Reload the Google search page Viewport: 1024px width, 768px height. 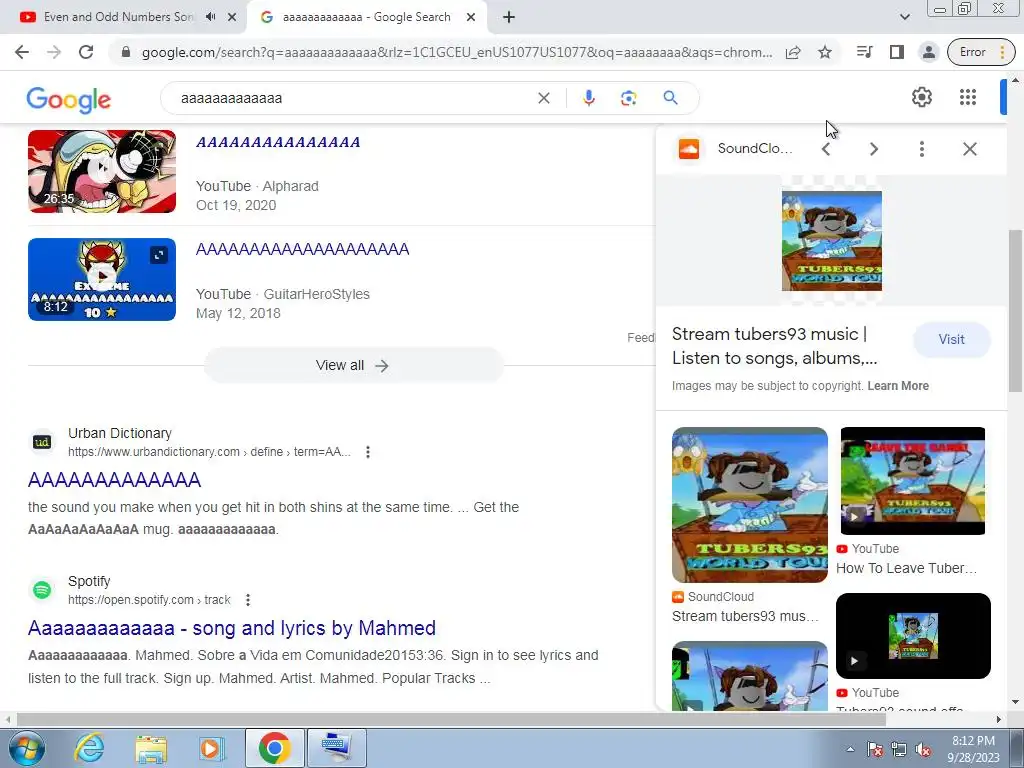pos(86,52)
